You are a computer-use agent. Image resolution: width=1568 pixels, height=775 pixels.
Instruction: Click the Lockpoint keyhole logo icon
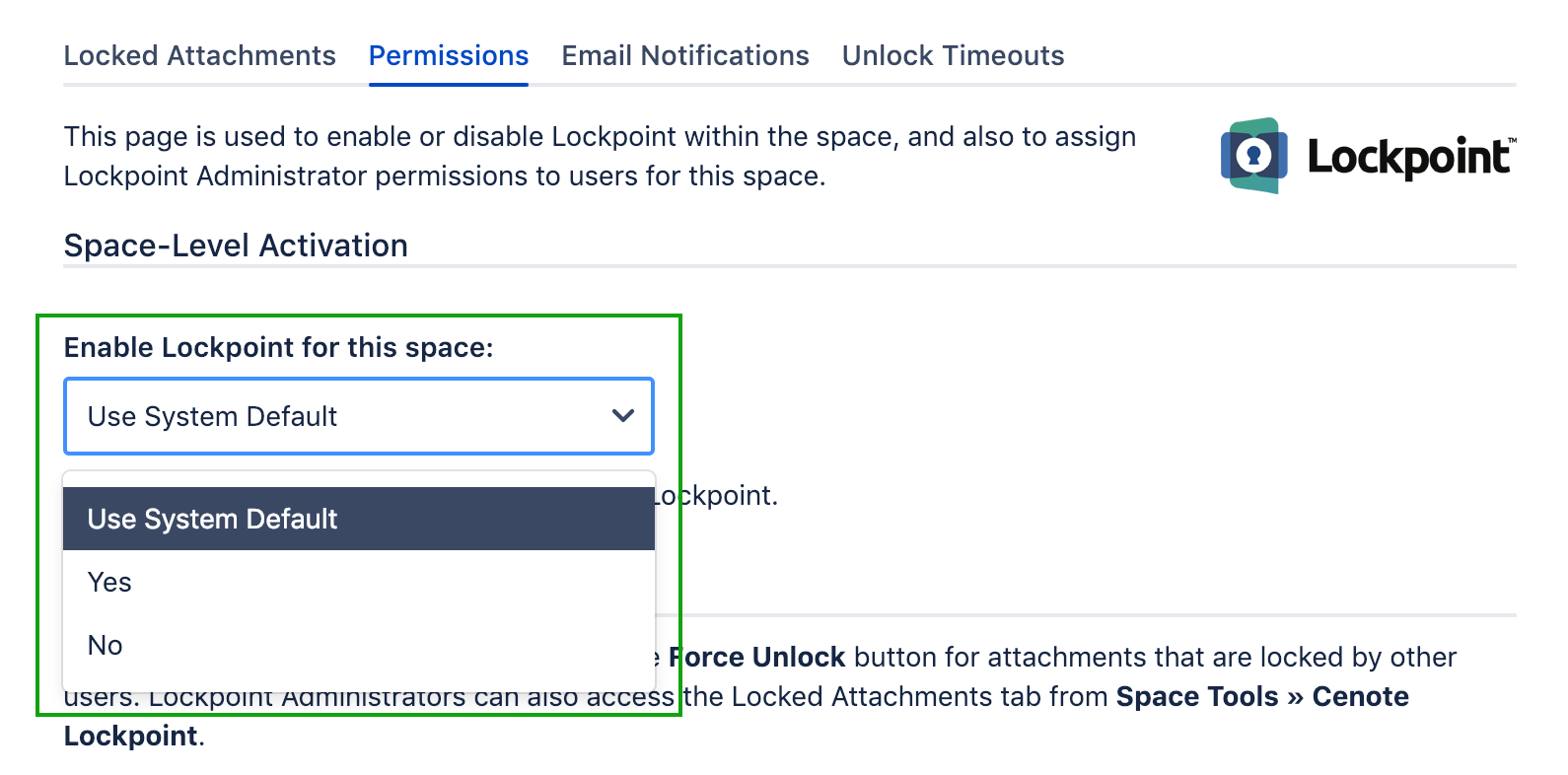point(1253,156)
